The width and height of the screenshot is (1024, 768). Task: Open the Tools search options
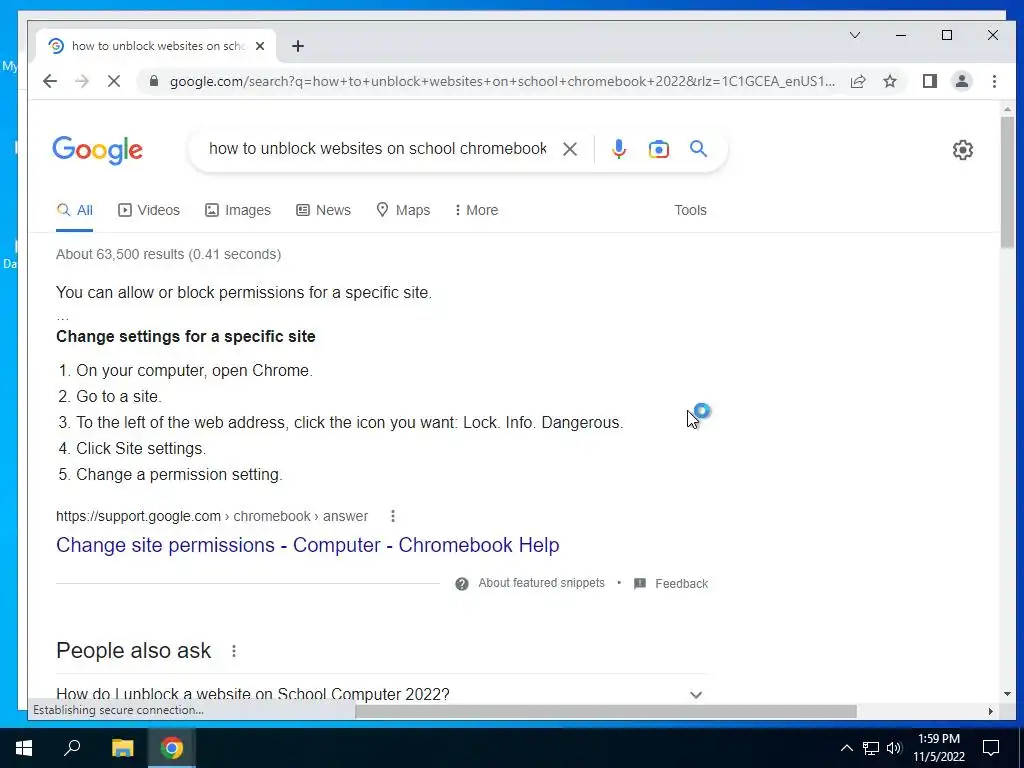click(690, 210)
